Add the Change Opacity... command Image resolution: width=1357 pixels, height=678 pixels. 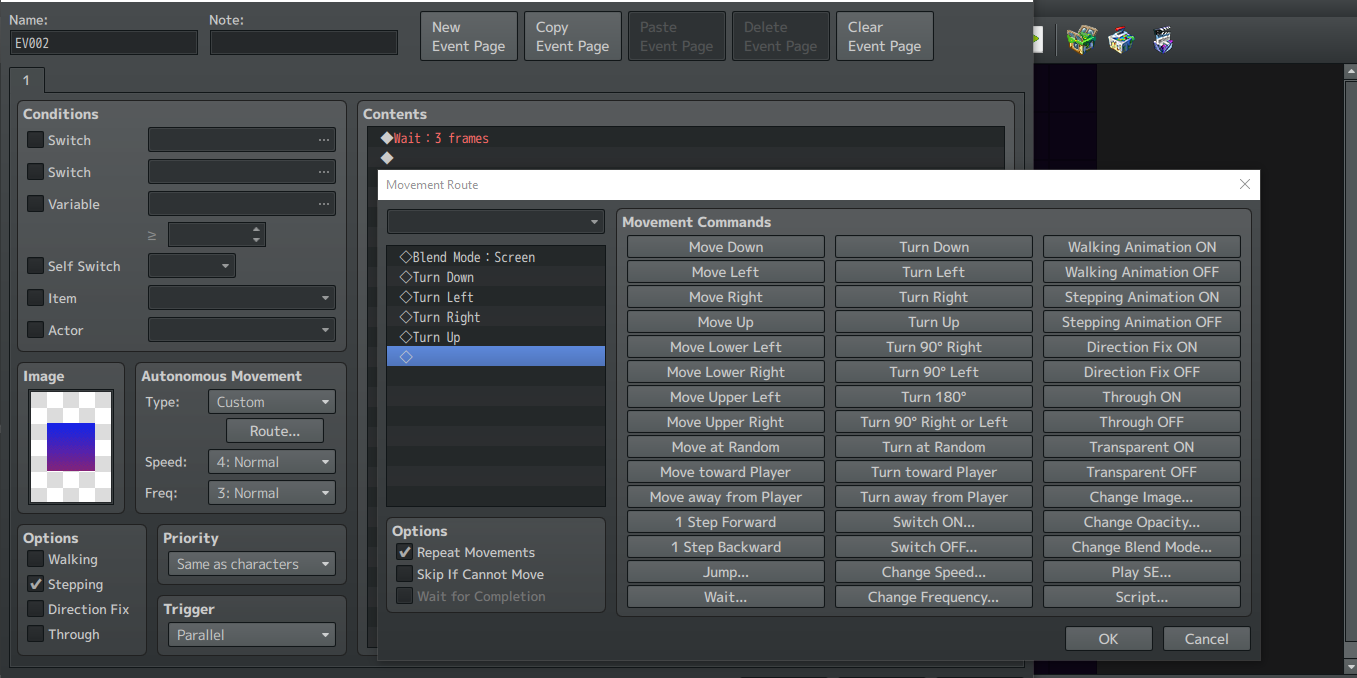click(x=1142, y=522)
